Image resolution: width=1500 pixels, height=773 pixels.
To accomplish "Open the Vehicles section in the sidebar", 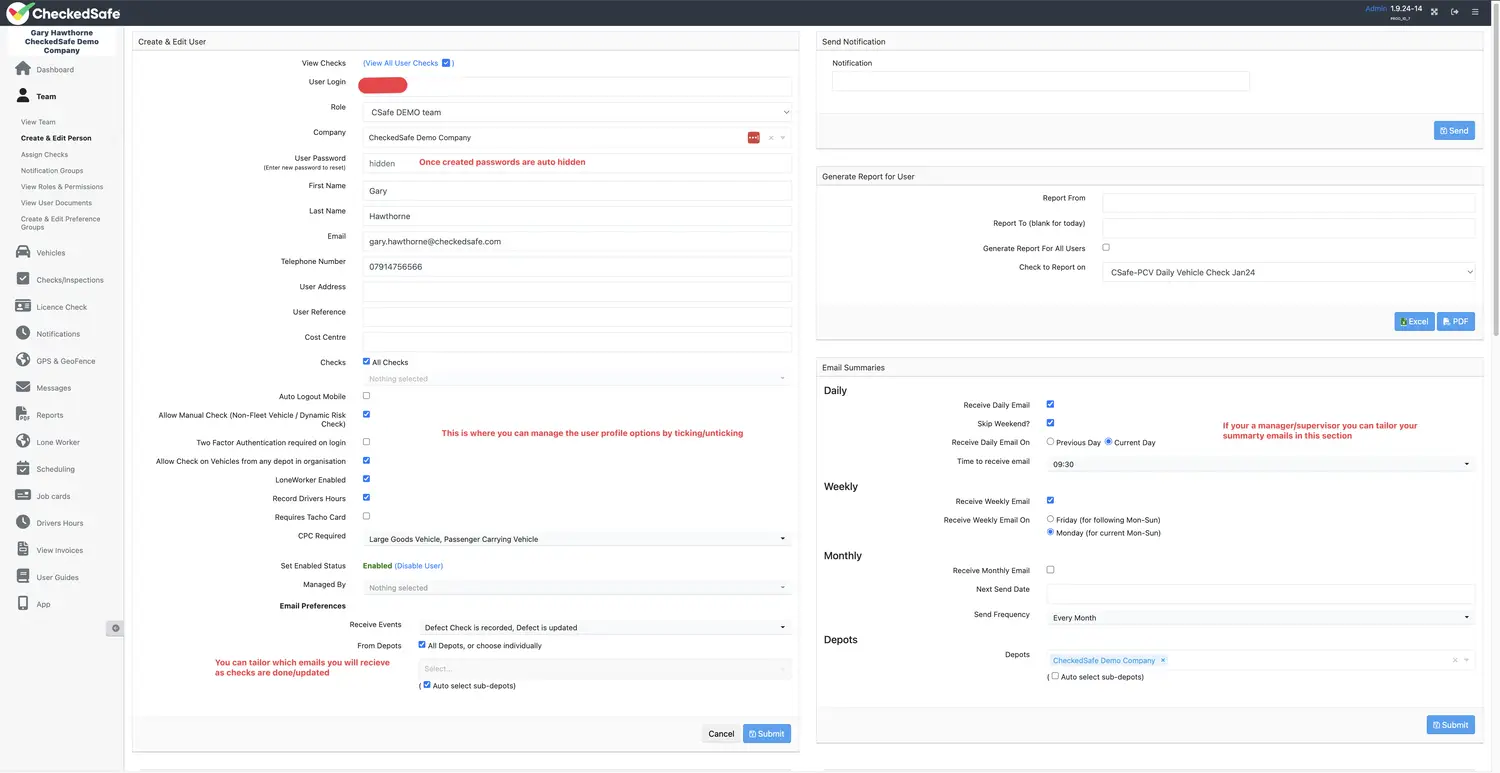I will click(x=50, y=252).
